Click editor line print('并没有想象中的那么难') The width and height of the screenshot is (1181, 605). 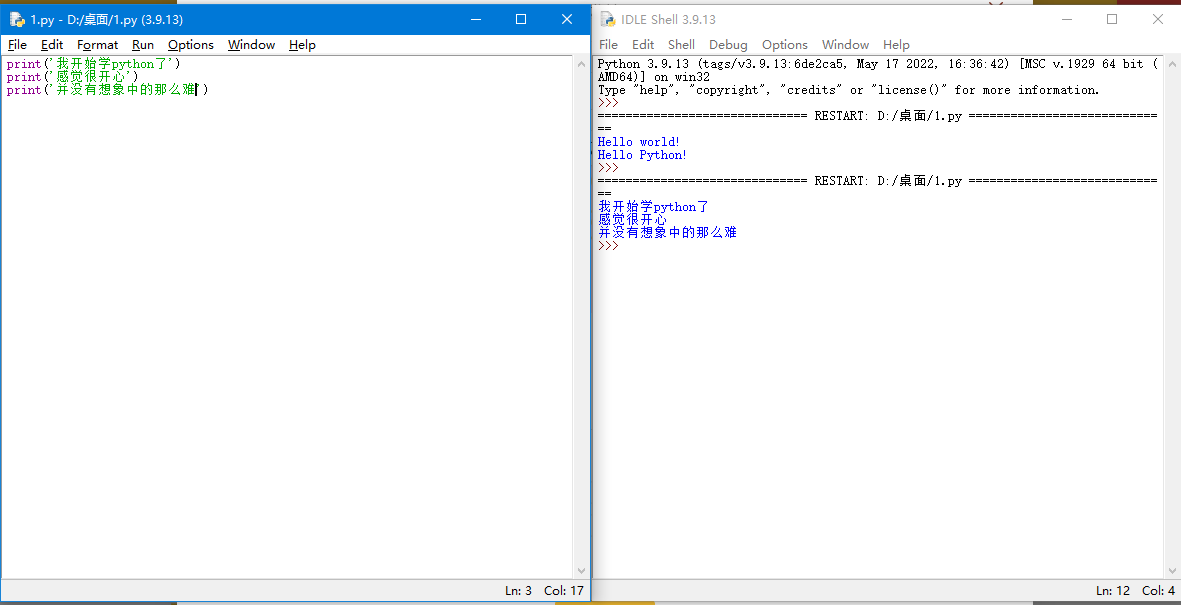tap(107, 90)
